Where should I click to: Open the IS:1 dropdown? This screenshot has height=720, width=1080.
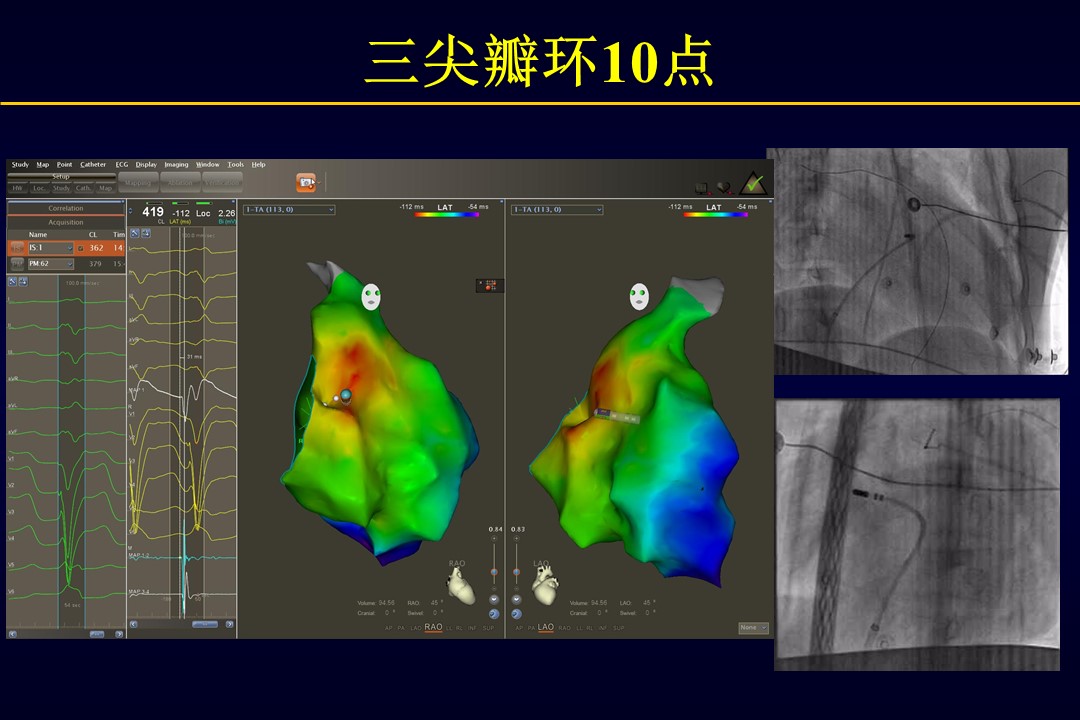pos(50,248)
